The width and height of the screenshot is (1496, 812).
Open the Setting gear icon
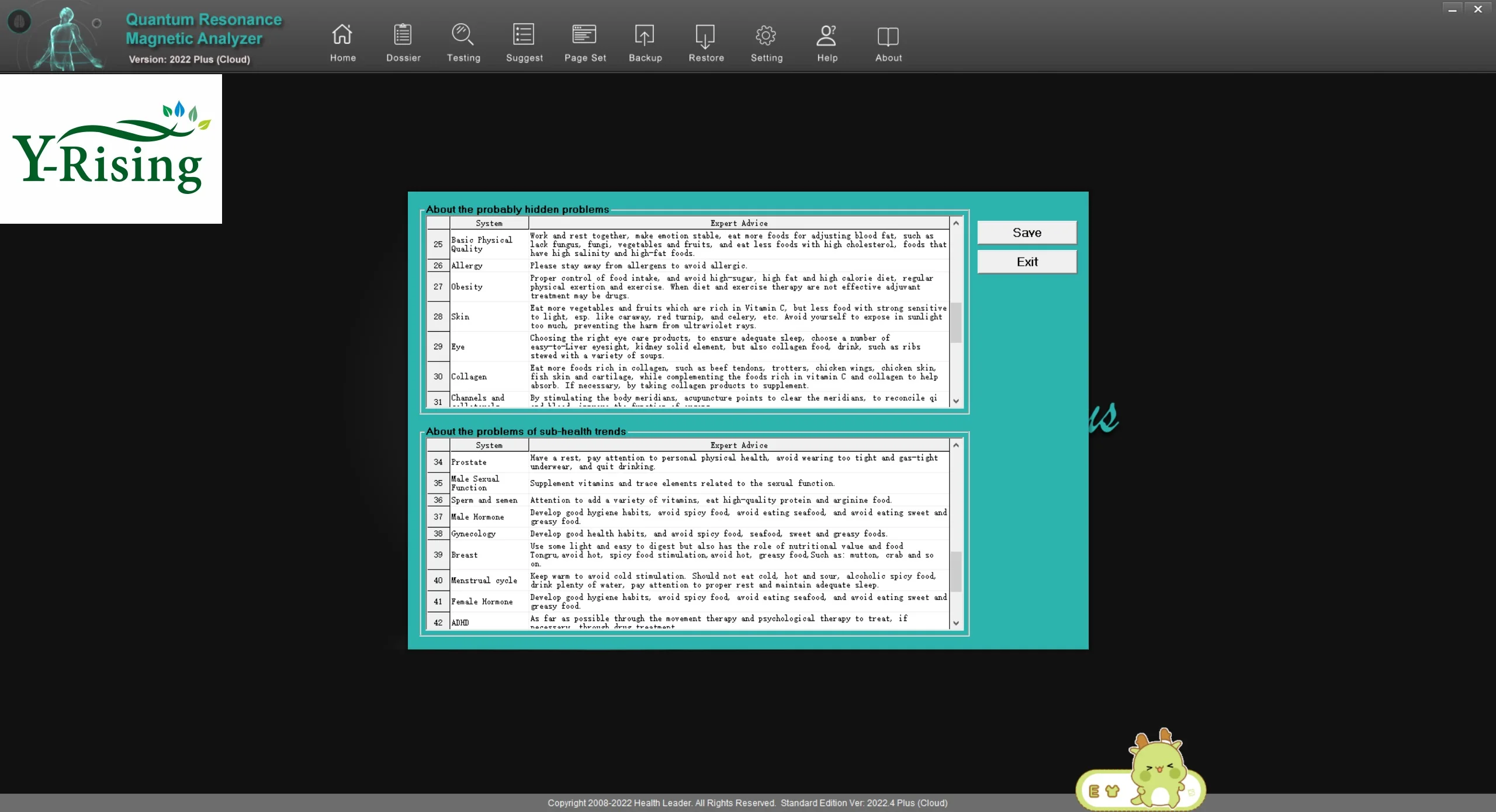pyautogui.click(x=766, y=36)
